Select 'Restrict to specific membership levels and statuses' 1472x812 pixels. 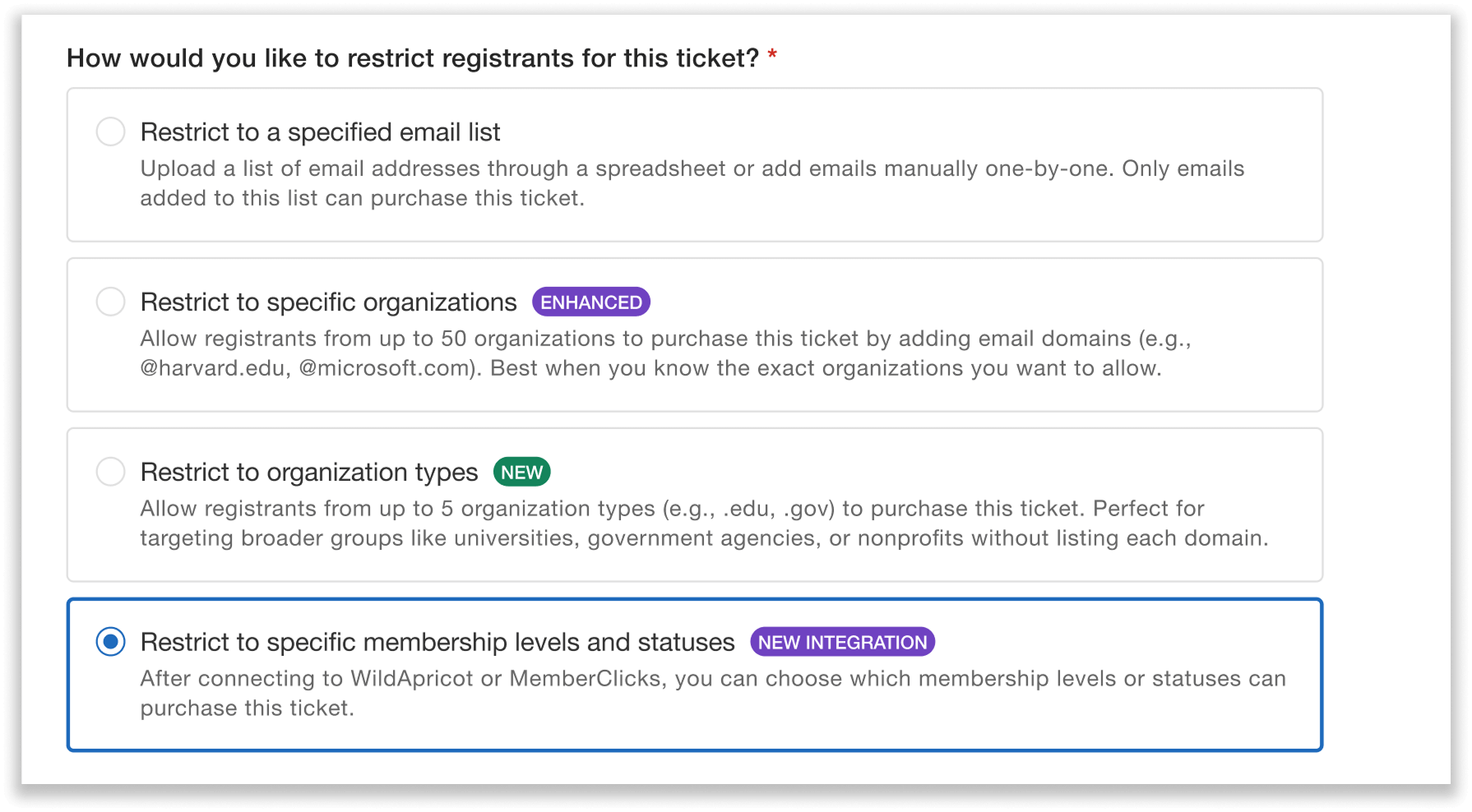(110, 642)
